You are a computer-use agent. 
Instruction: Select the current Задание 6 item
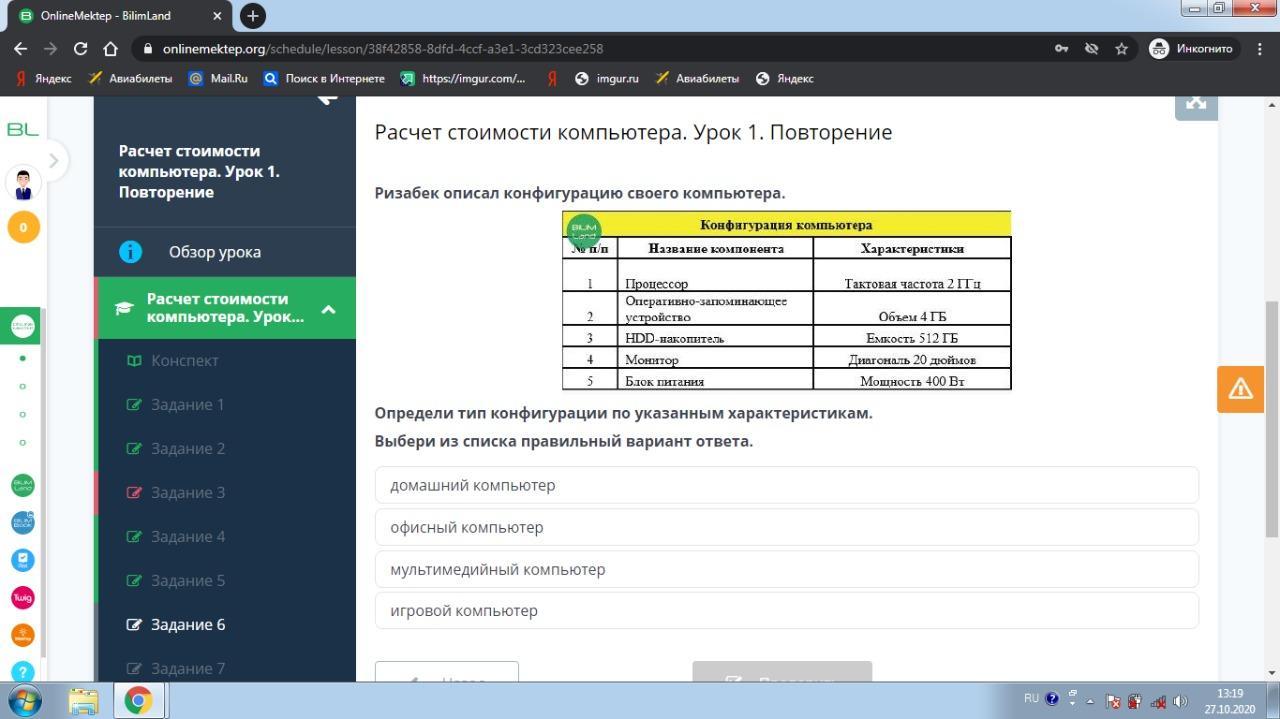(x=225, y=625)
